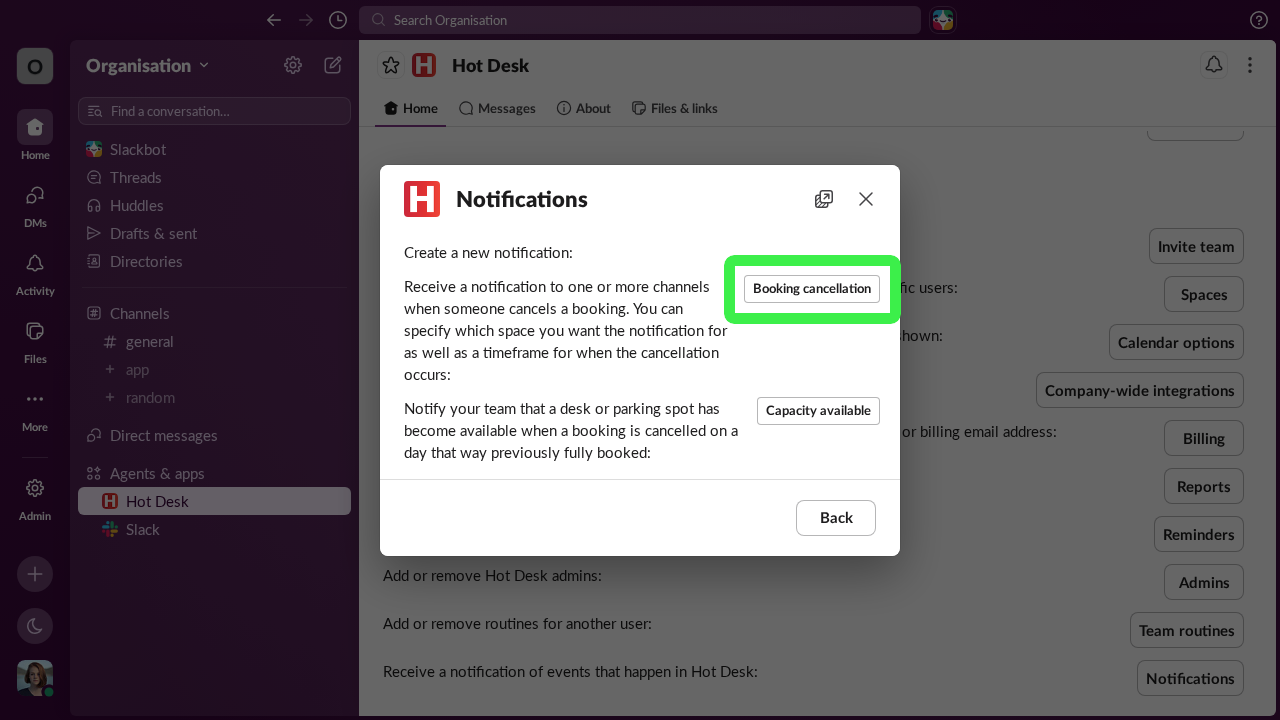
Task: Click the Capacity available button
Action: [818, 411]
